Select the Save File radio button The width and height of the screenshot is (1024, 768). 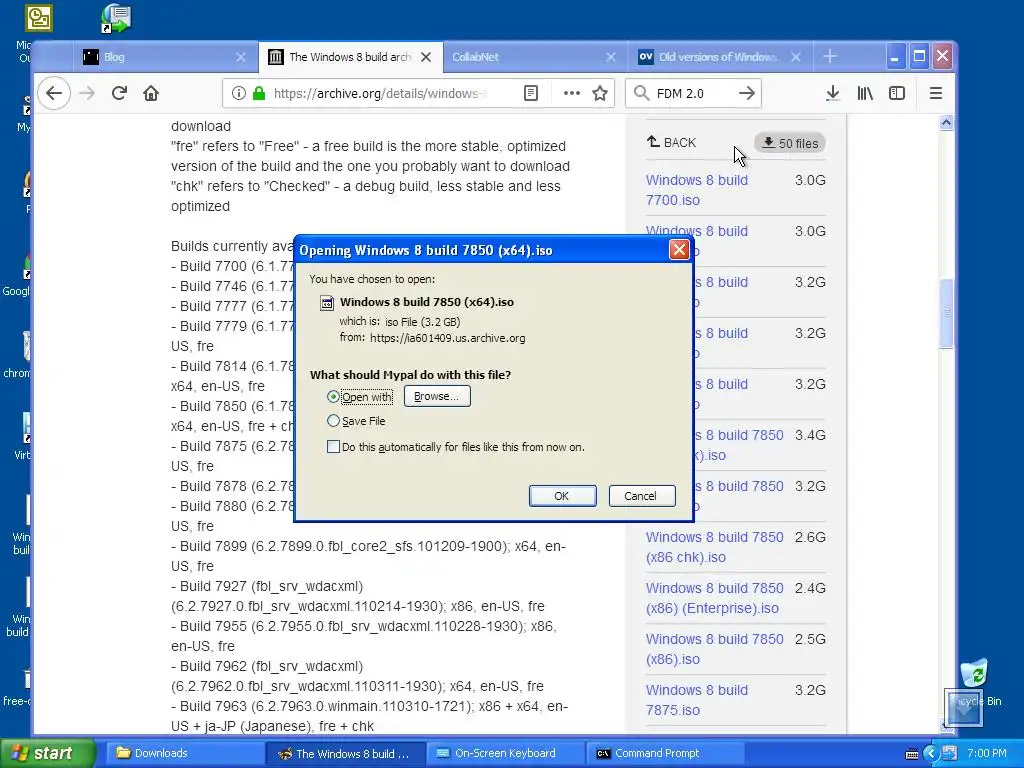coord(333,421)
